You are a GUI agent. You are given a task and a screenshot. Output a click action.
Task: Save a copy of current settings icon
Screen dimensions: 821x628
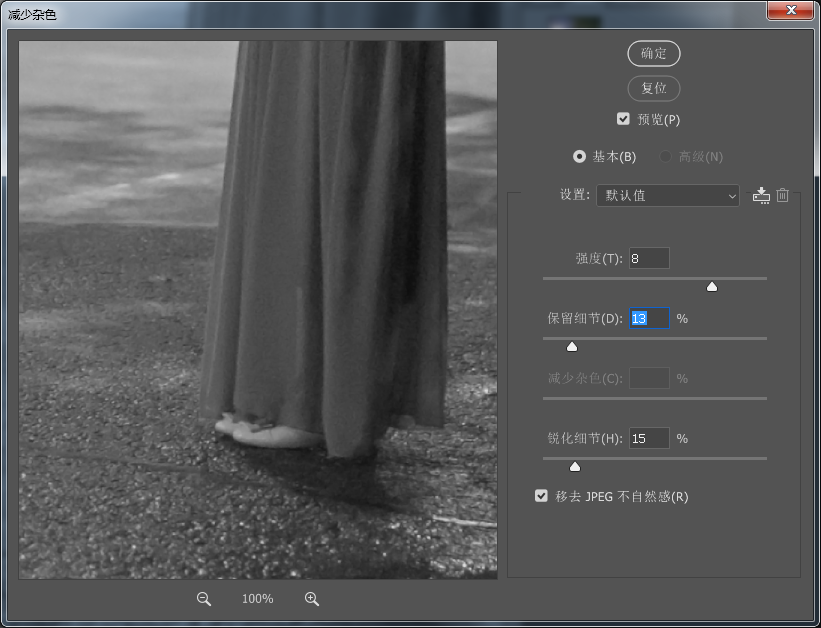[x=761, y=195]
